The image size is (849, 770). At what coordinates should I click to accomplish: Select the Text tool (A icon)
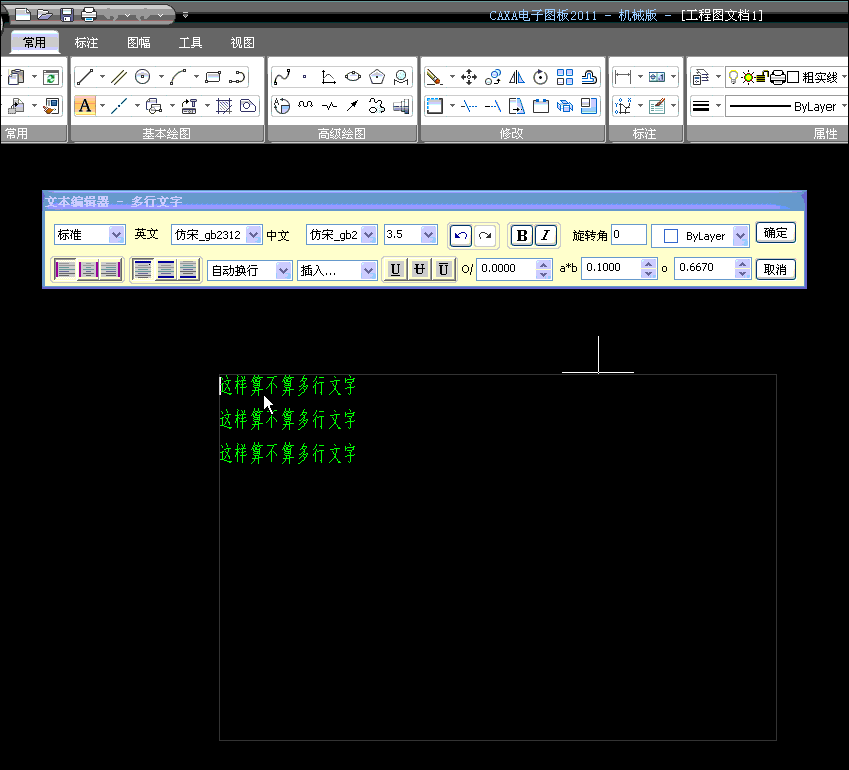point(85,106)
